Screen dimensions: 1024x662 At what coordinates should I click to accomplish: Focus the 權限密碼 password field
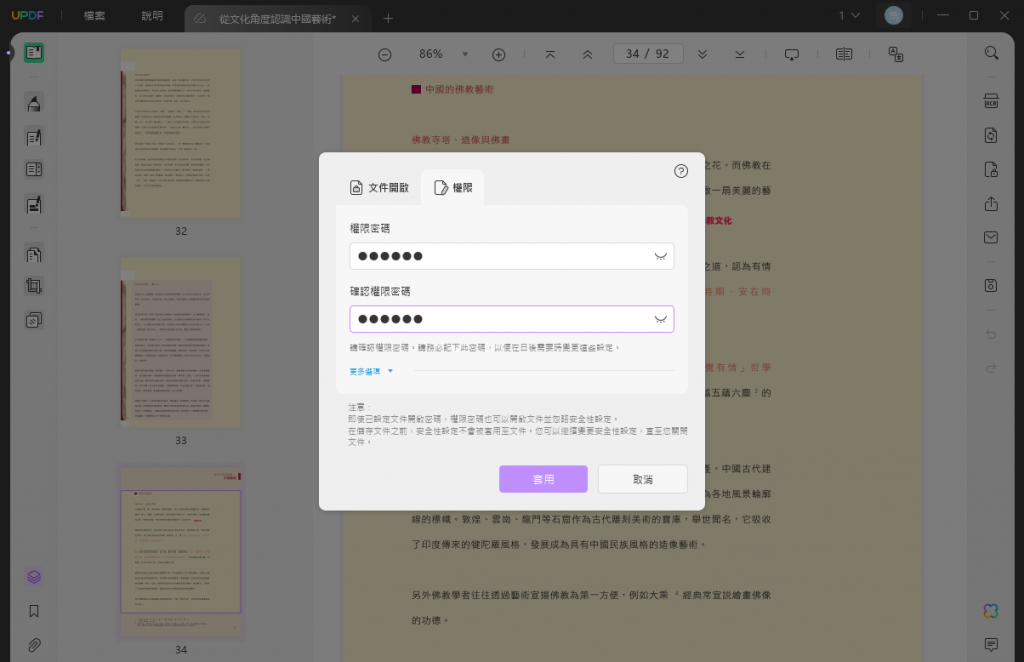click(x=511, y=257)
